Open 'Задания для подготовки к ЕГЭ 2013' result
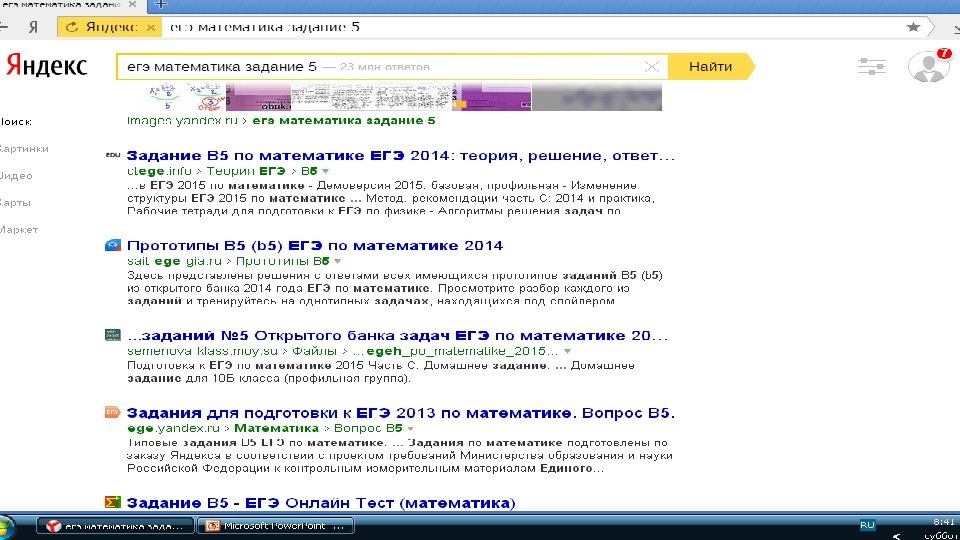The image size is (960, 540). coord(401,413)
